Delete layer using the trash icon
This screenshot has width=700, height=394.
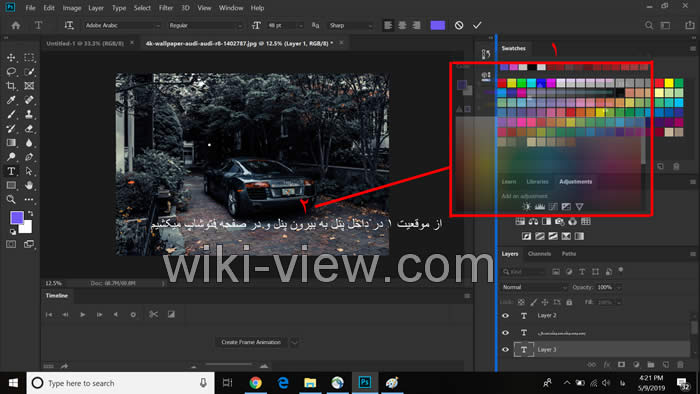point(680,365)
